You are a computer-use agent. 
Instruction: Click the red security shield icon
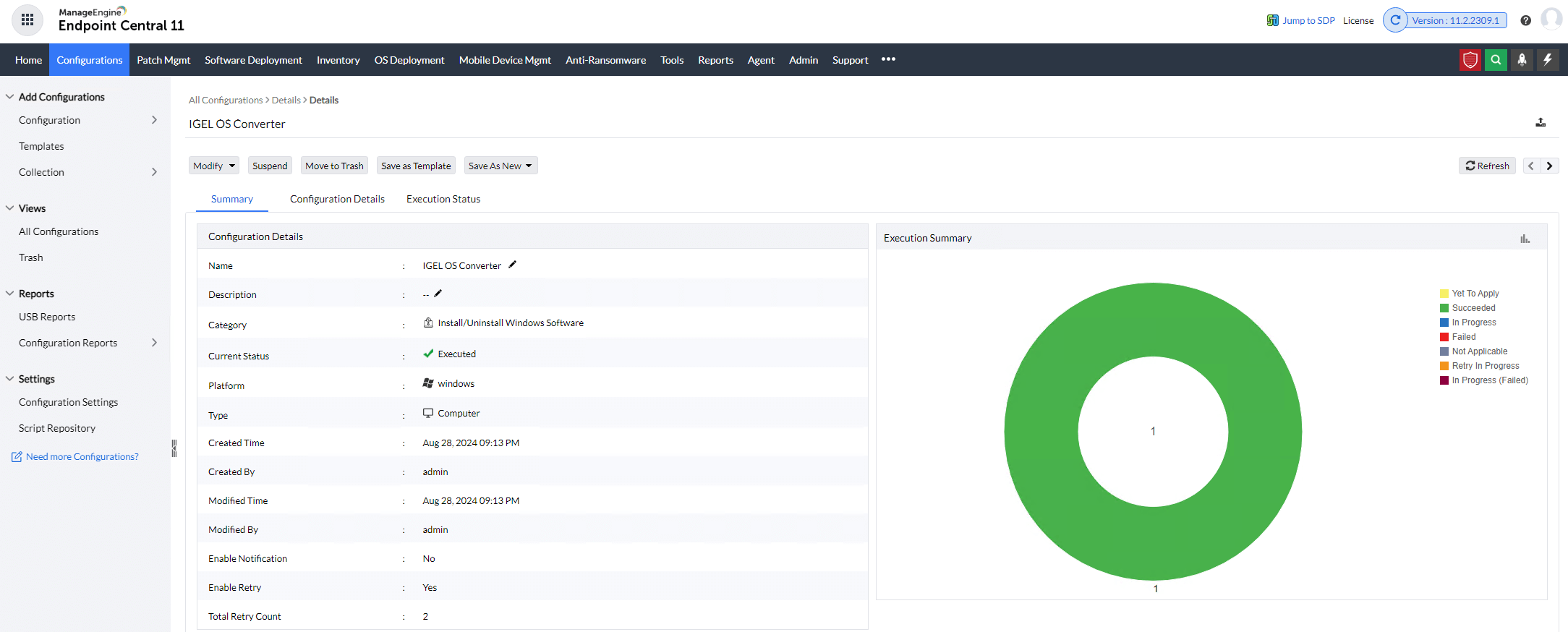click(x=1470, y=60)
